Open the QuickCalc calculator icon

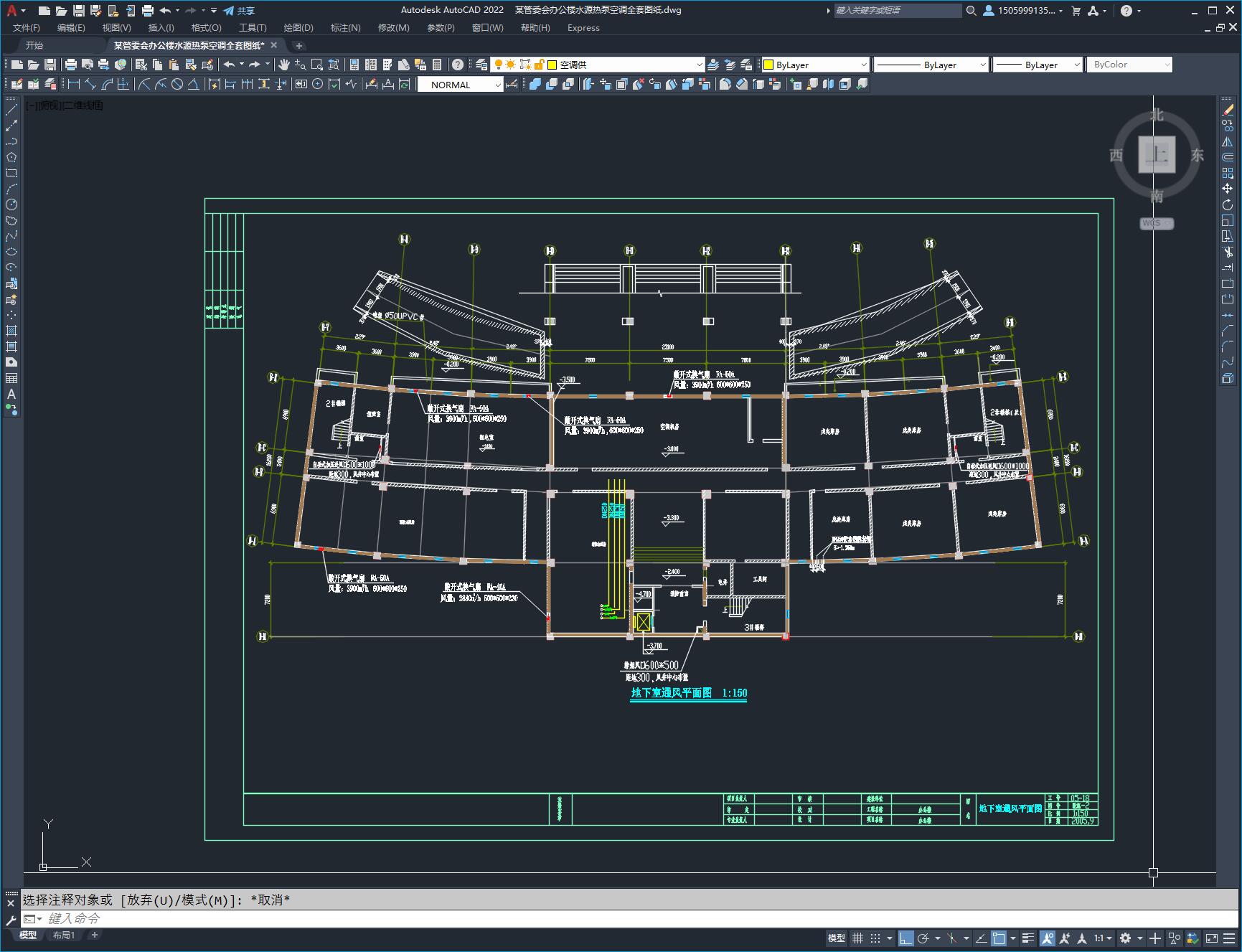click(437, 65)
